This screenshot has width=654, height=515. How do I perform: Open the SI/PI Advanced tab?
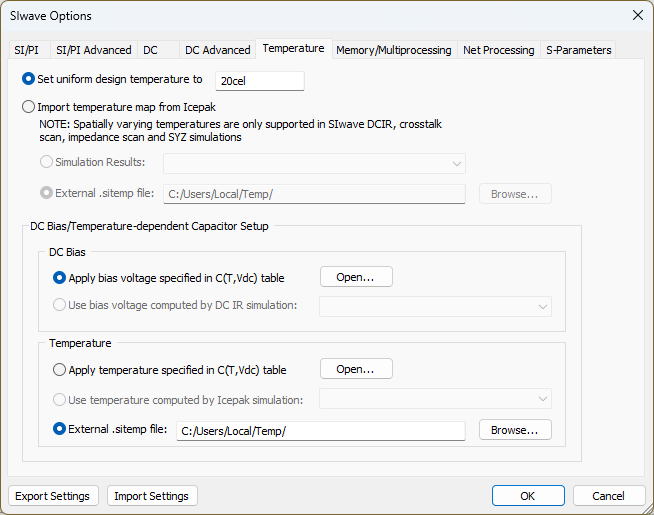[x=93, y=50]
